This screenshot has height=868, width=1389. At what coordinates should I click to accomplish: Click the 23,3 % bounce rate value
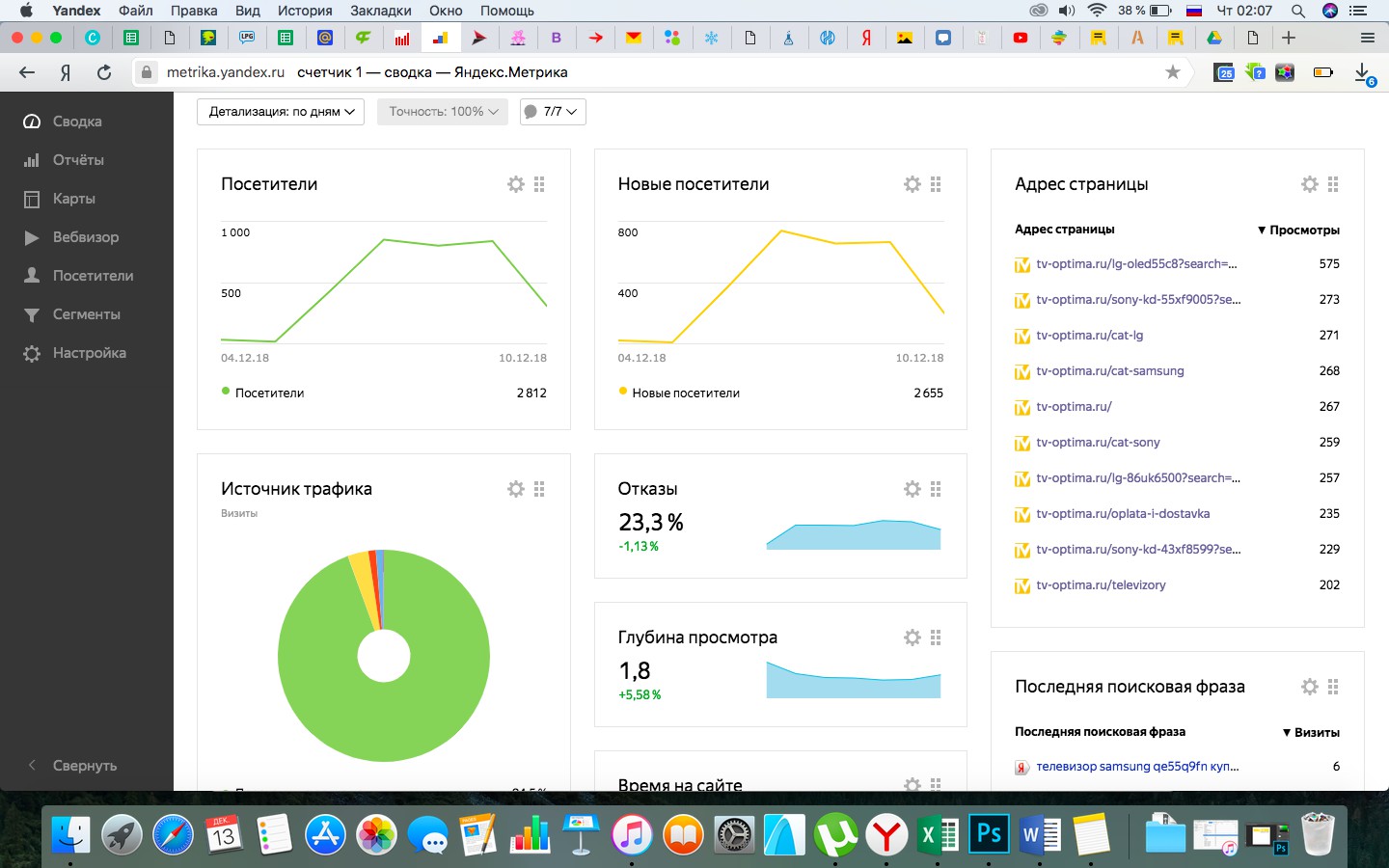click(x=650, y=522)
